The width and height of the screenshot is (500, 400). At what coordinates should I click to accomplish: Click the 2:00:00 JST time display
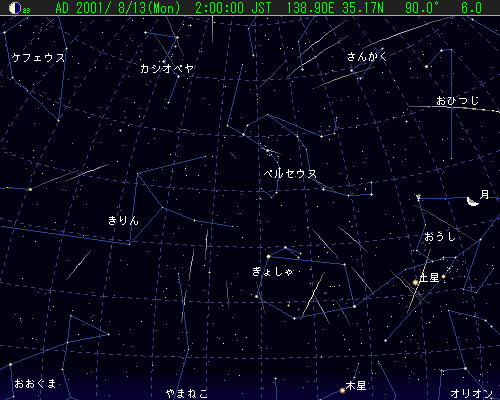(x=233, y=8)
